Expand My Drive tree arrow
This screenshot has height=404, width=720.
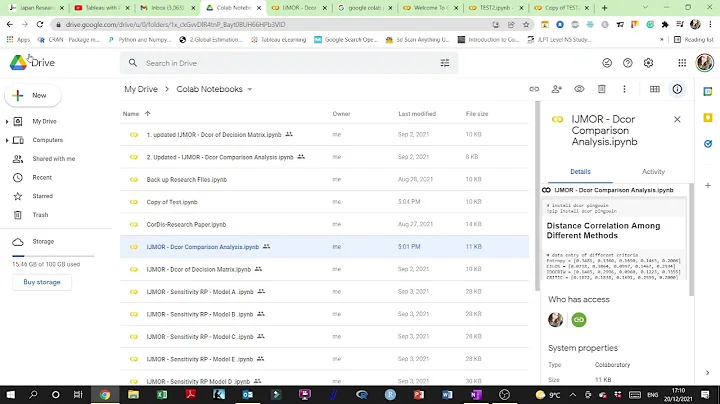pos(7,122)
